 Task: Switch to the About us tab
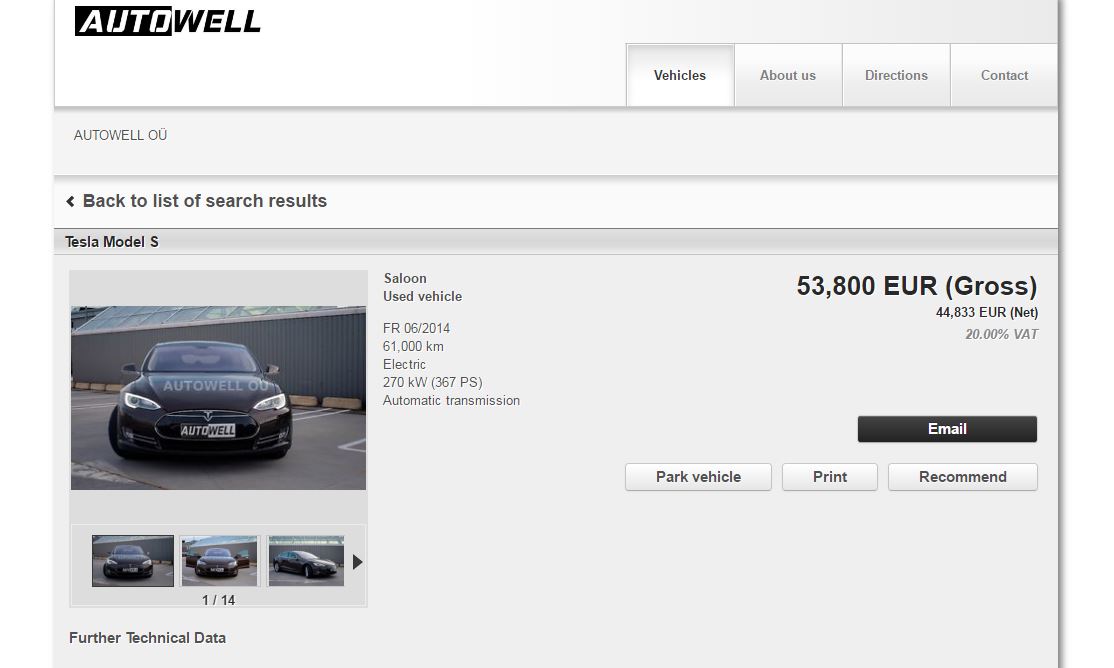(x=788, y=76)
